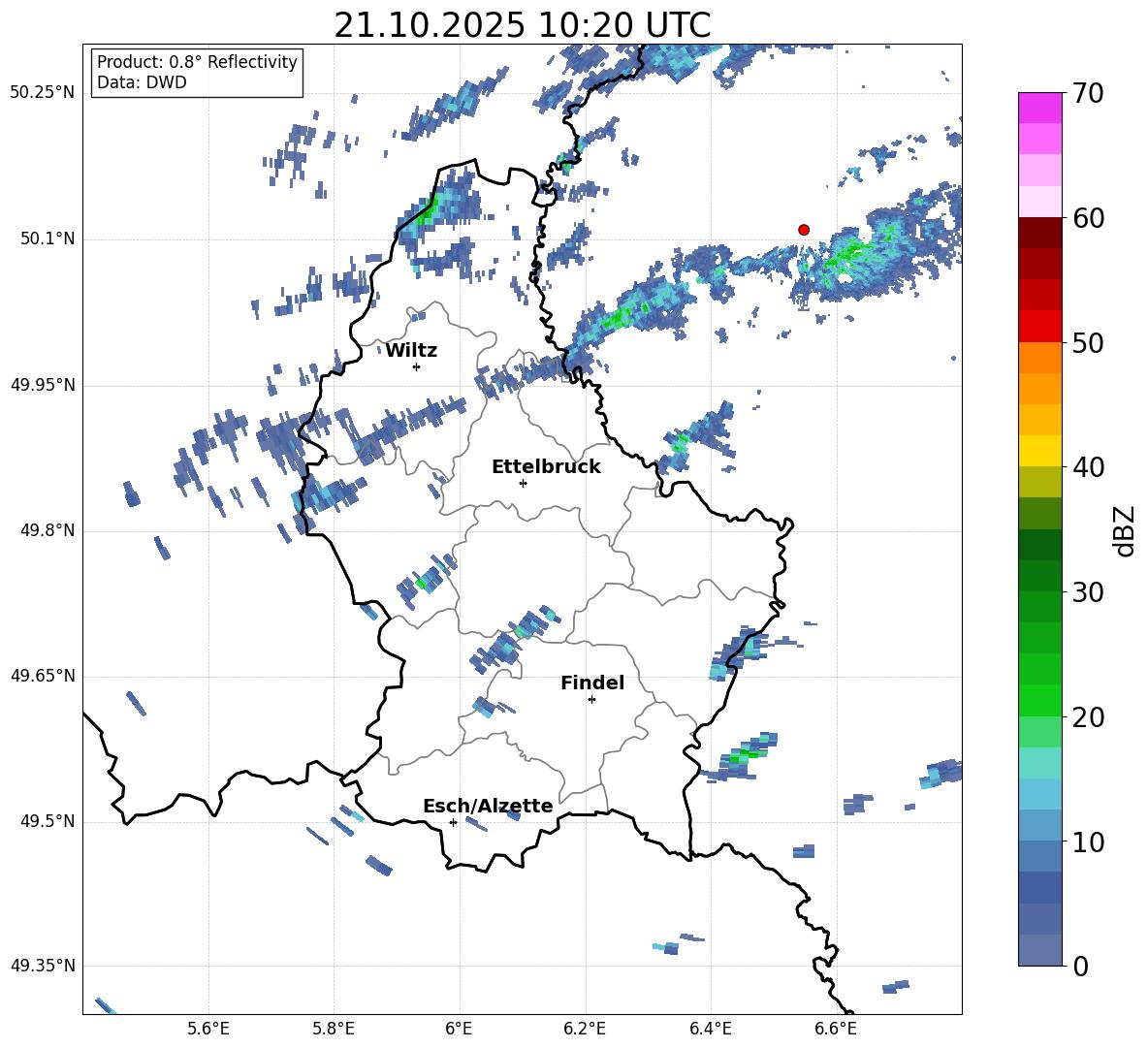Click the red dot marker on the map
Image resolution: width=1148 pixels, height=1048 pixels.
point(804,230)
